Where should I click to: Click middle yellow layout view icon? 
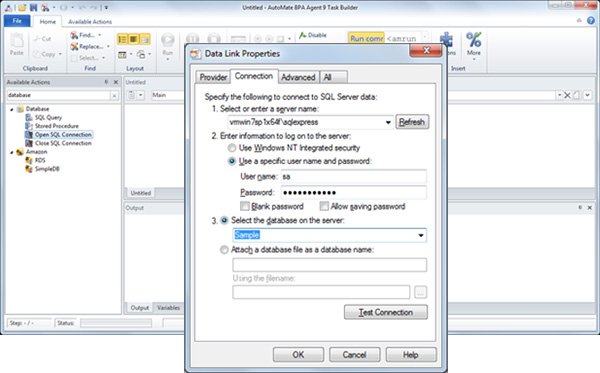pyautogui.click(x=134, y=39)
